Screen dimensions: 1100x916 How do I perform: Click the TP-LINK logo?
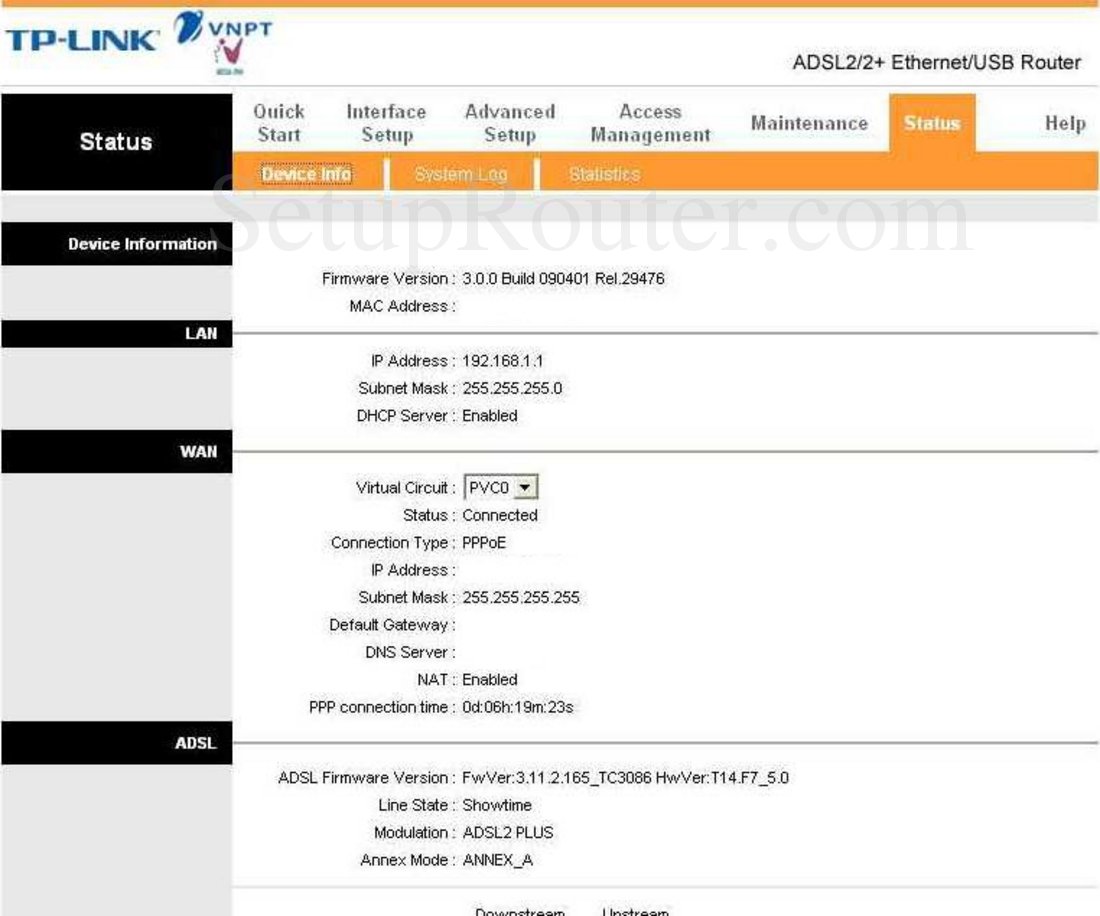click(81, 40)
